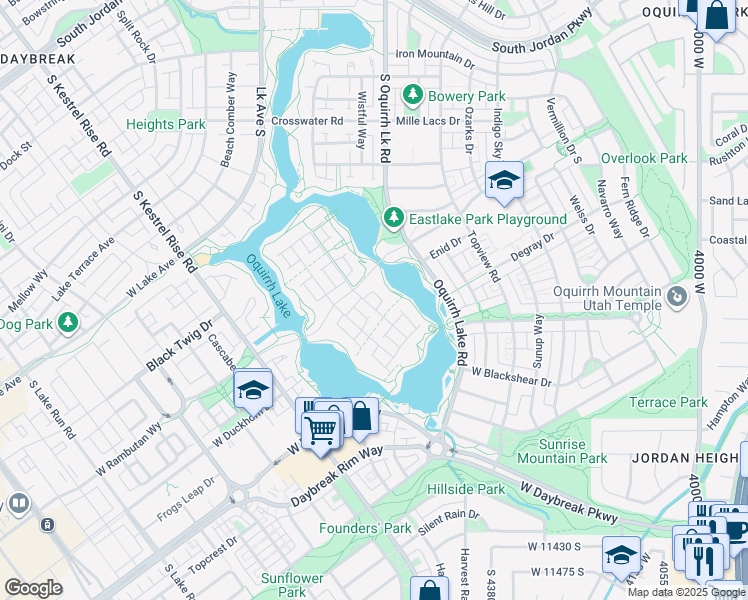Click the Terrace Park label
This screenshot has width=748, height=600.
tap(668, 403)
